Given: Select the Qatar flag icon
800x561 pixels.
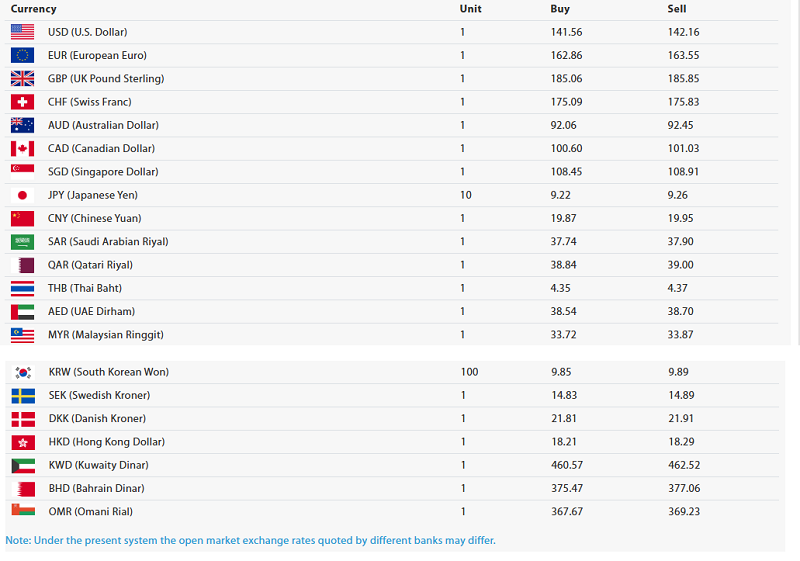Looking at the screenshot, I should (x=22, y=265).
